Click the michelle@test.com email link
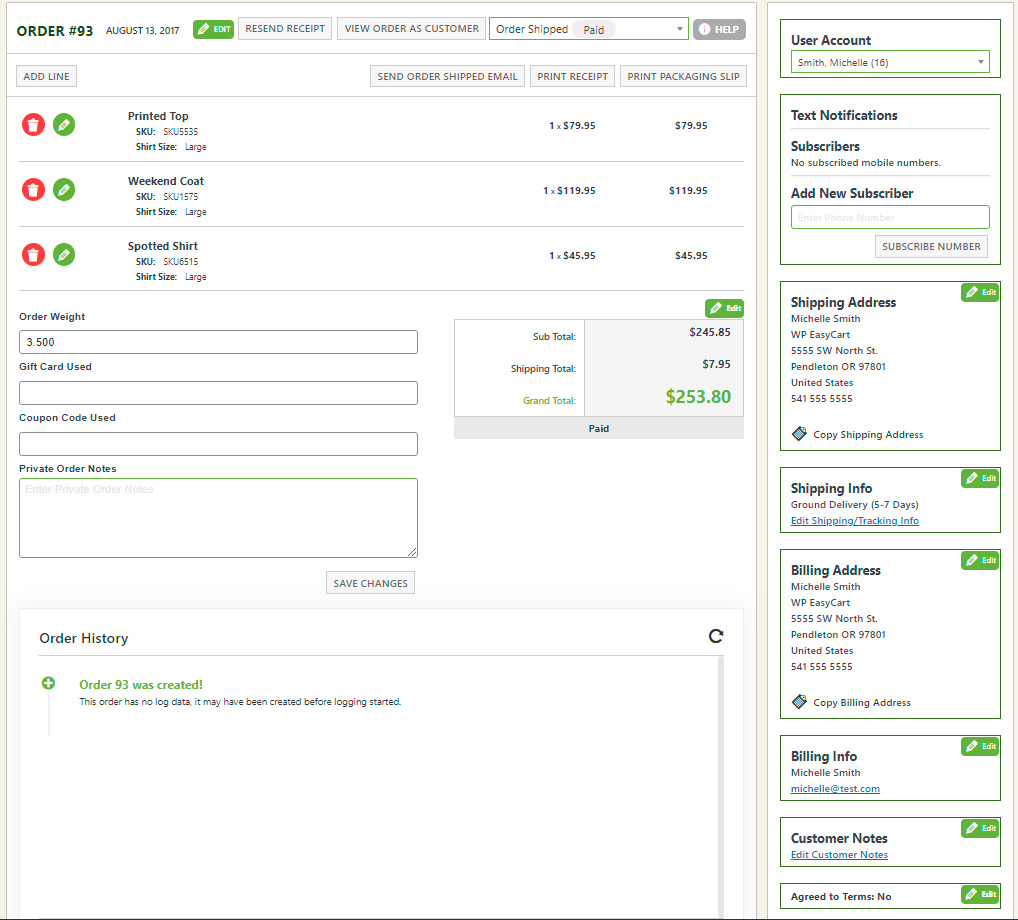 835,789
